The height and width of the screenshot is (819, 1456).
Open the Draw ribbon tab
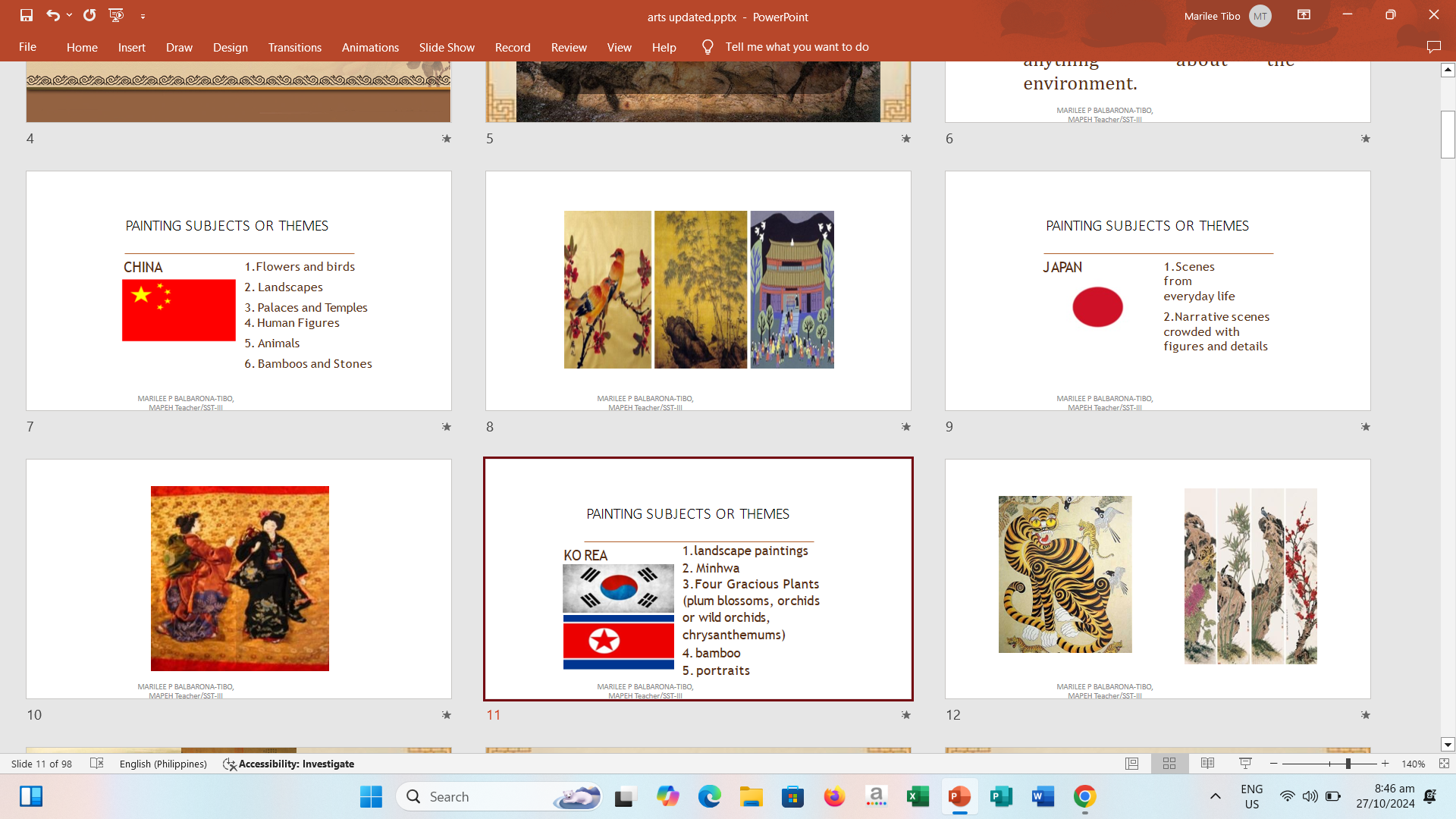pos(179,47)
